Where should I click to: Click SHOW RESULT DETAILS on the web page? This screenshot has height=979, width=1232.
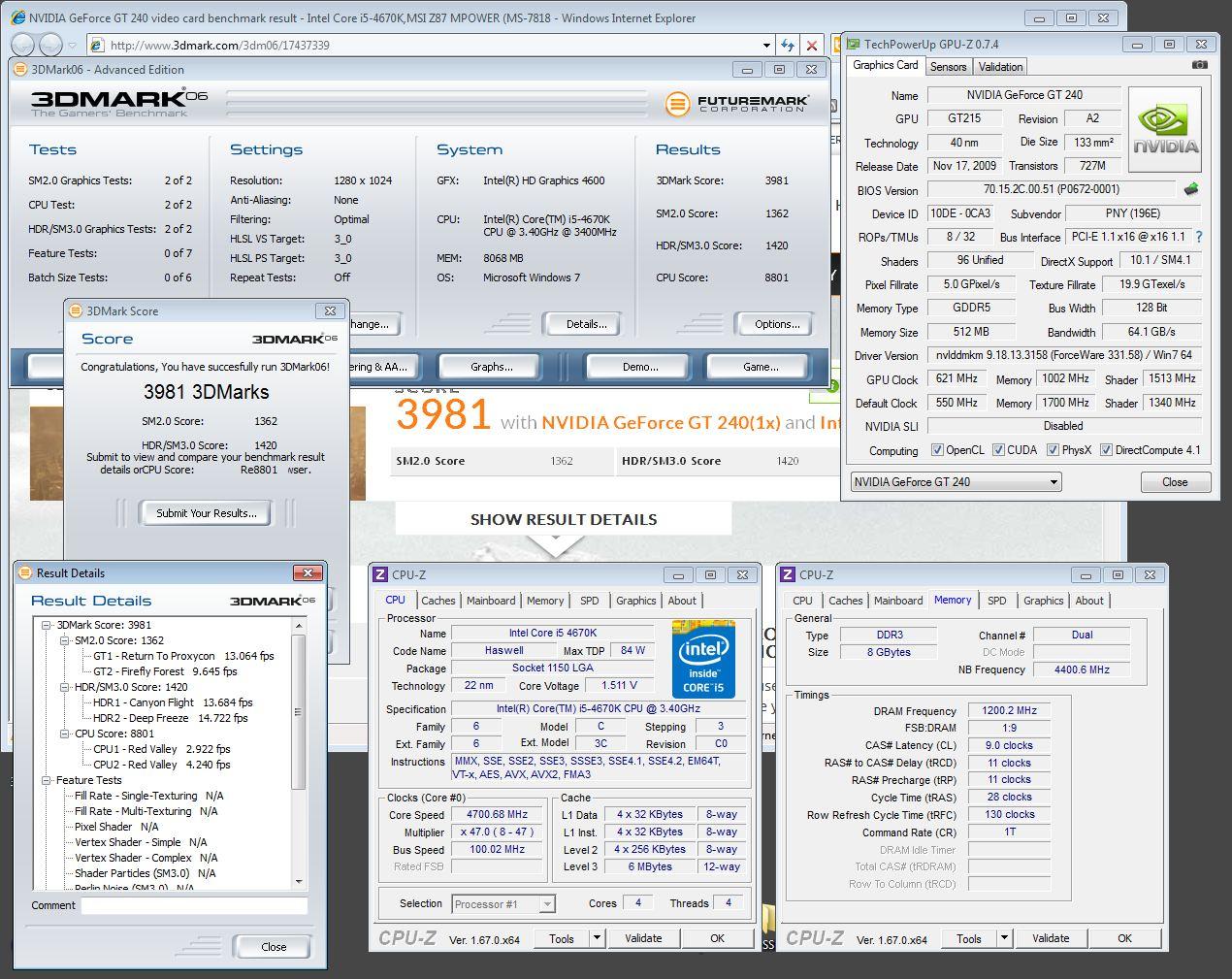click(x=563, y=519)
